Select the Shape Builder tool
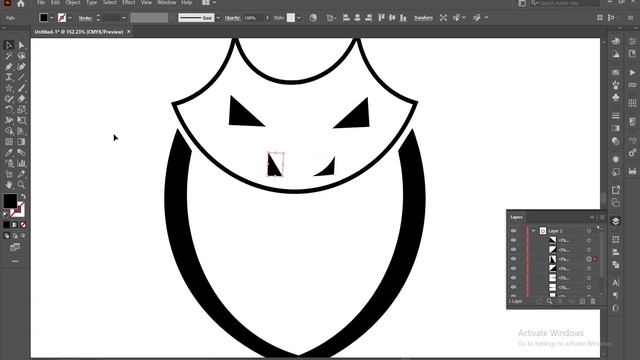640x360 pixels. pyautogui.click(x=9, y=131)
